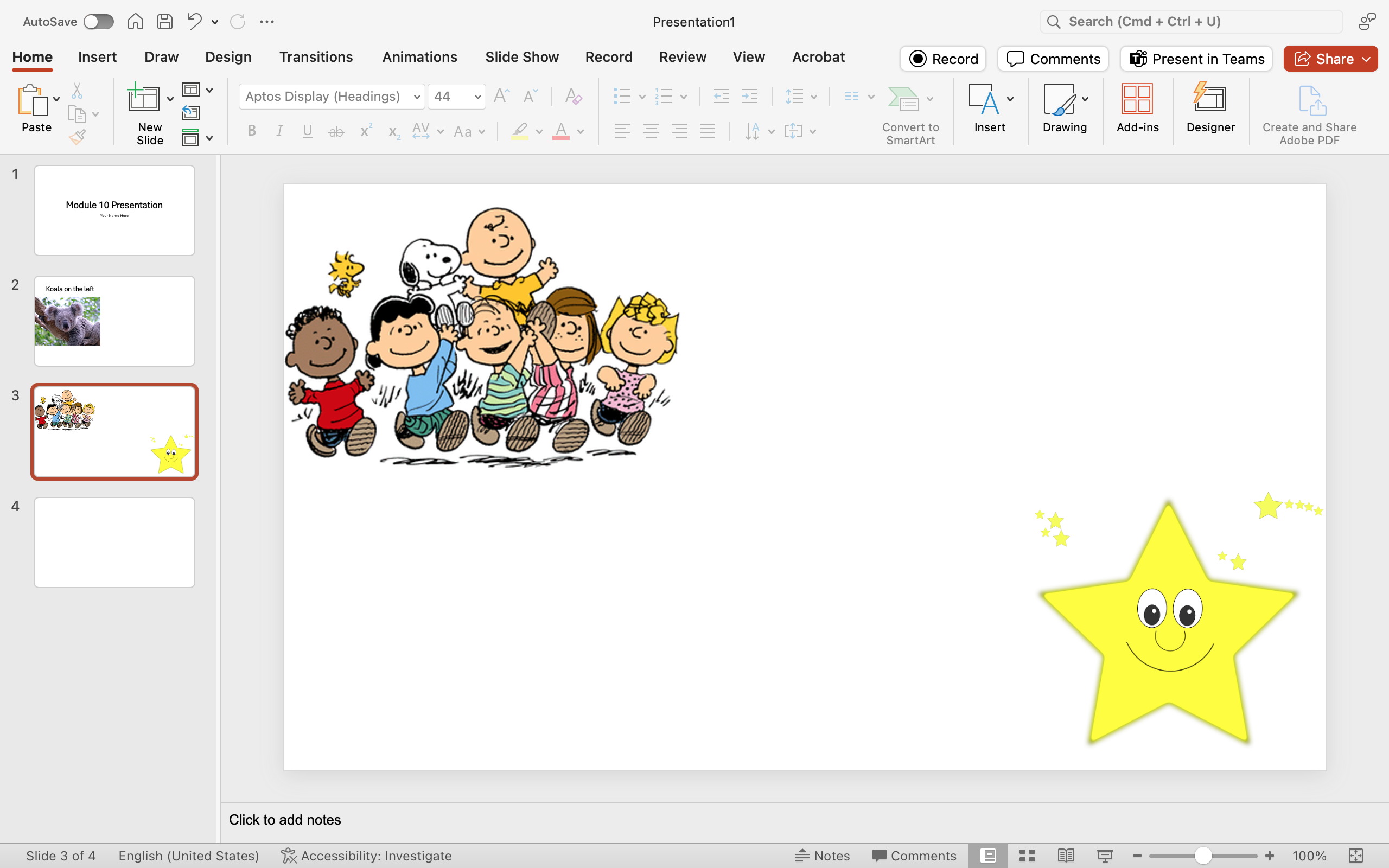Open the font name dropdown
The image size is (1389, 868).
tap(417, 97)
